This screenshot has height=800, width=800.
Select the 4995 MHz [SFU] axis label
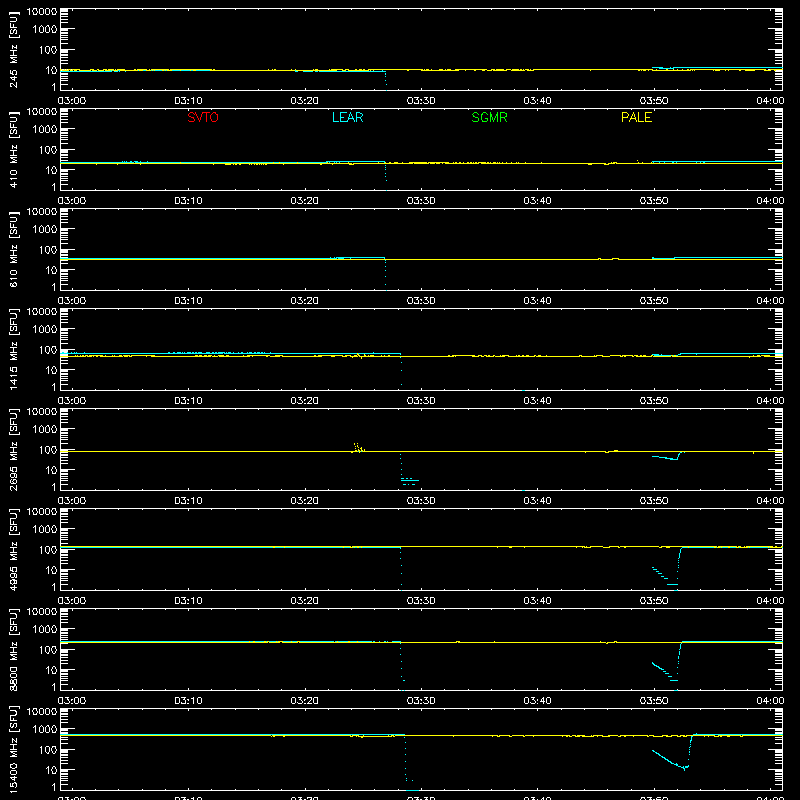14,549
